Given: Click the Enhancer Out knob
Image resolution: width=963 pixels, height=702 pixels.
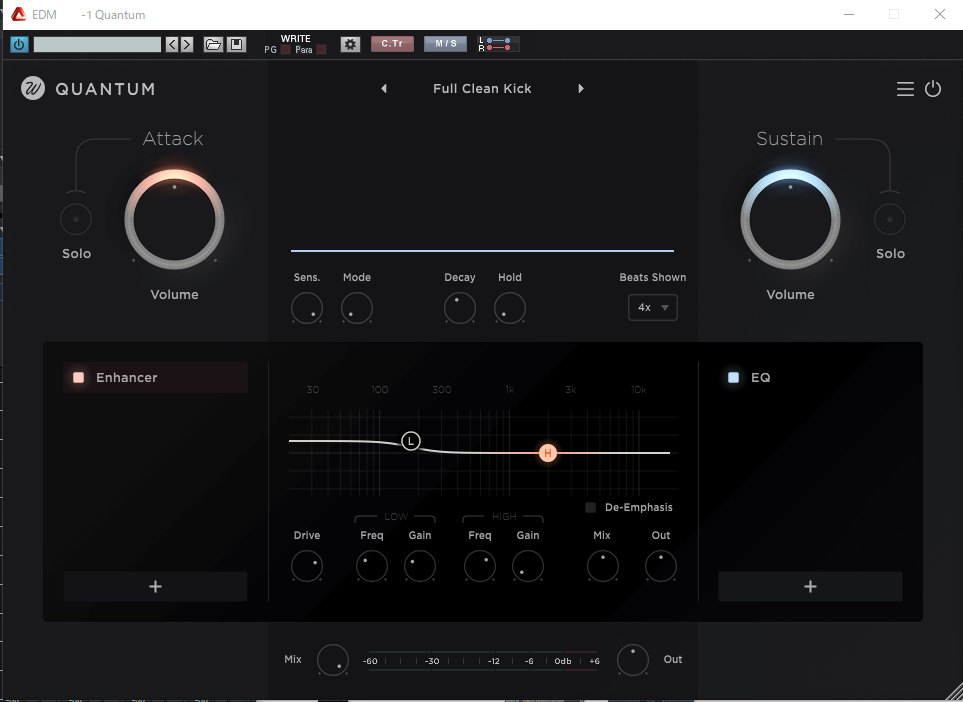Looking at the screenshot, I should pyautogui.click(x=661, y=566).
